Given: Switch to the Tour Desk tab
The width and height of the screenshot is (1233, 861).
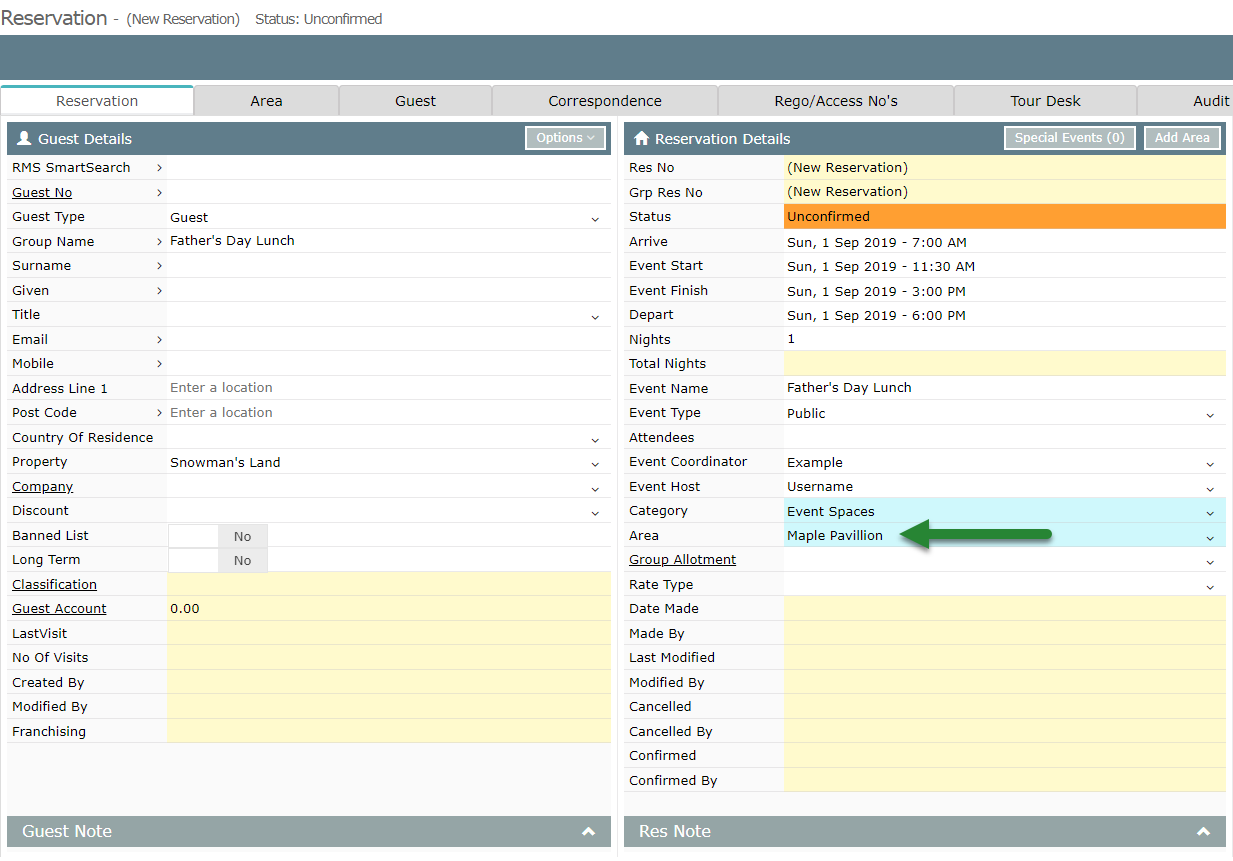Looking at the screenshot, I should (x=1045, y=100).
